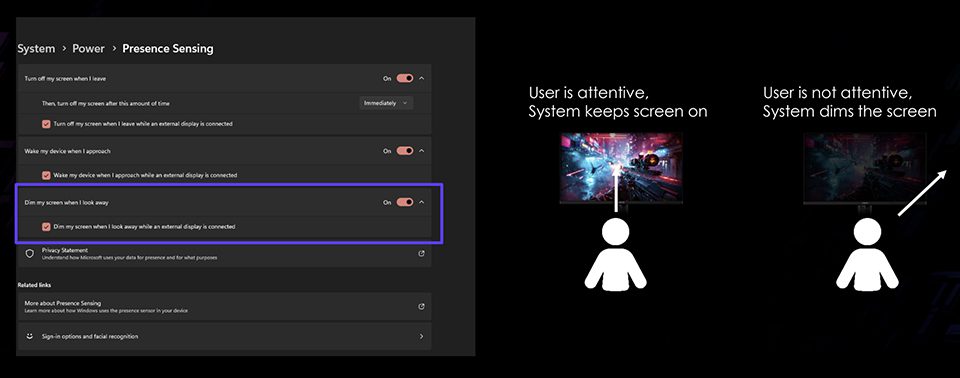Screen dimensions: 960x378
Task: Toggle off Turn off my screen when I leave
Action: coord(405,78)
